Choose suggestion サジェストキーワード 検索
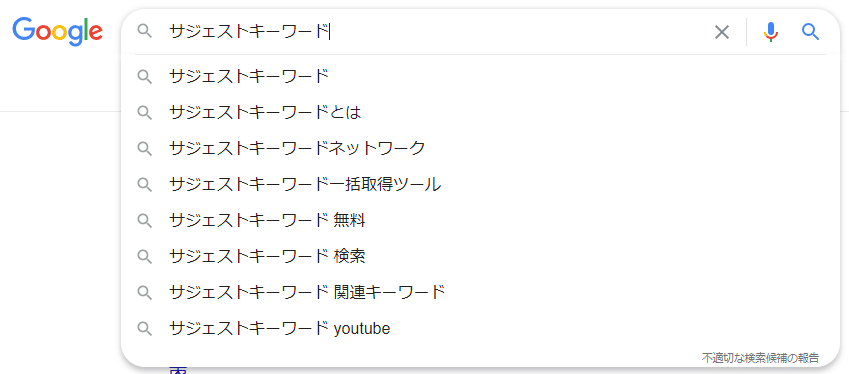This screenshot has width=849, height=374. tap(480, 256)
